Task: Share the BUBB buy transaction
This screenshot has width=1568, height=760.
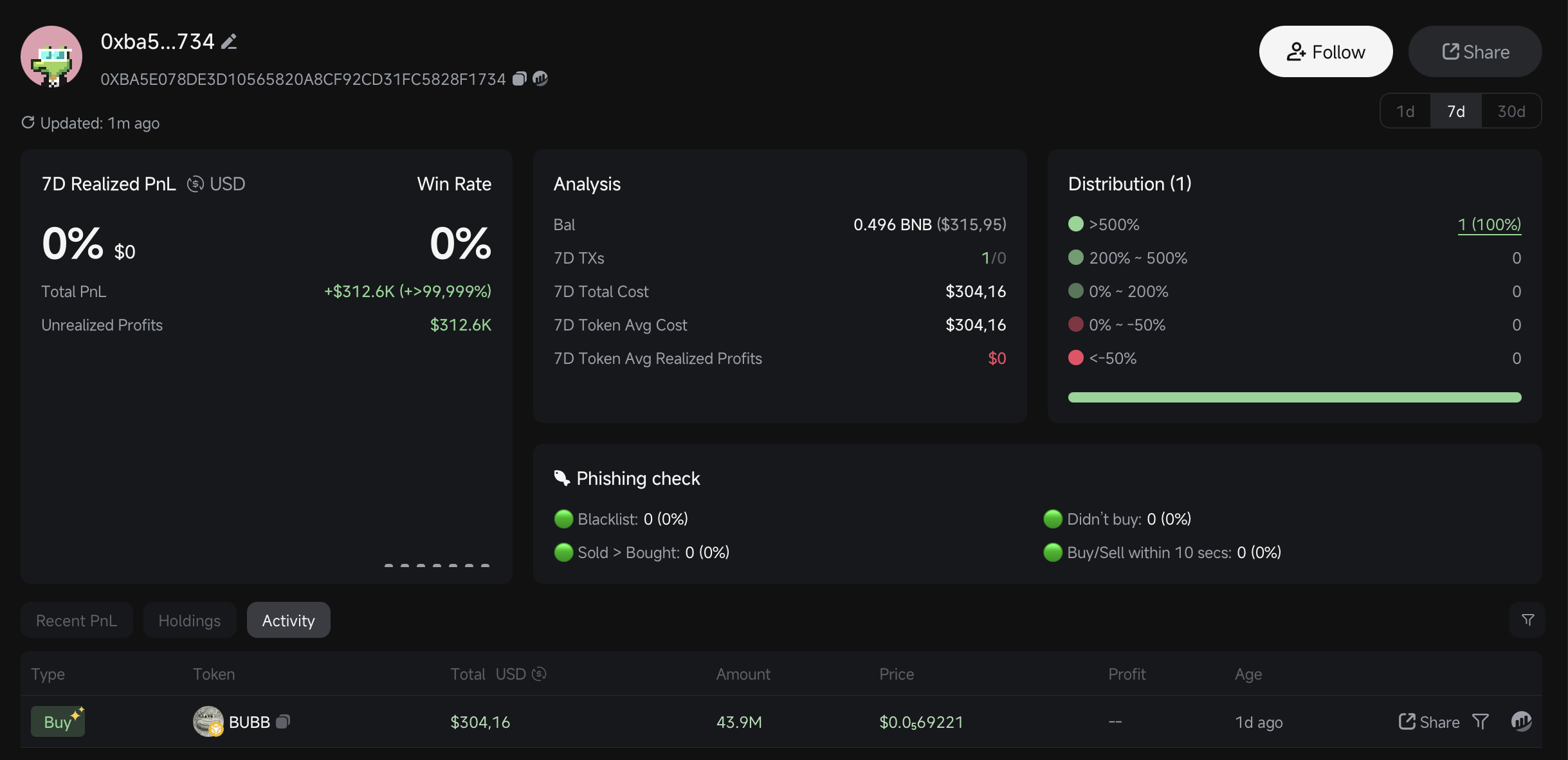Action: tap(1428, 722)
